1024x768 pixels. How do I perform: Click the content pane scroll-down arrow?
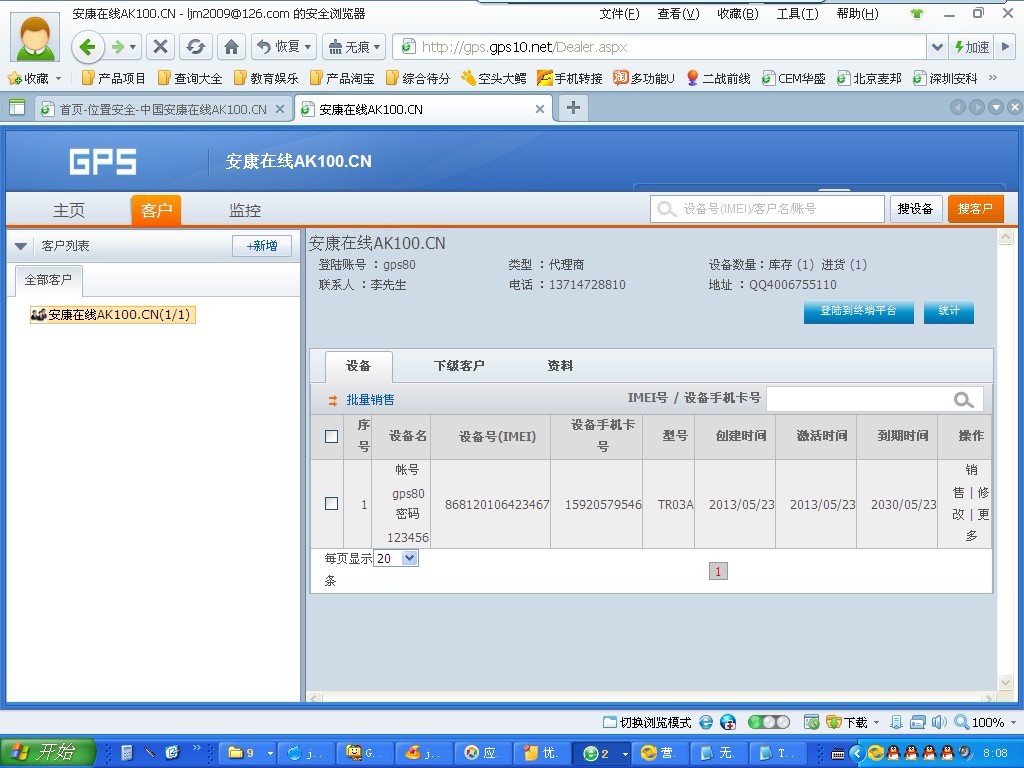(1005, 682)
